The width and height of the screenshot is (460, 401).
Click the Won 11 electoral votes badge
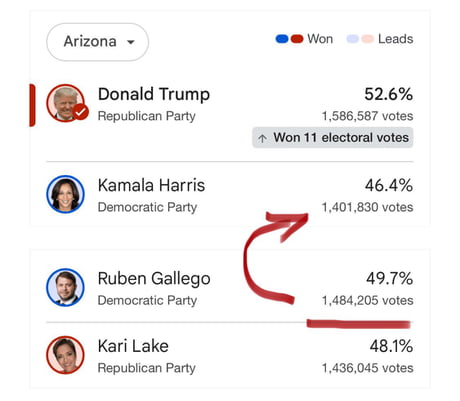[333, 137]
